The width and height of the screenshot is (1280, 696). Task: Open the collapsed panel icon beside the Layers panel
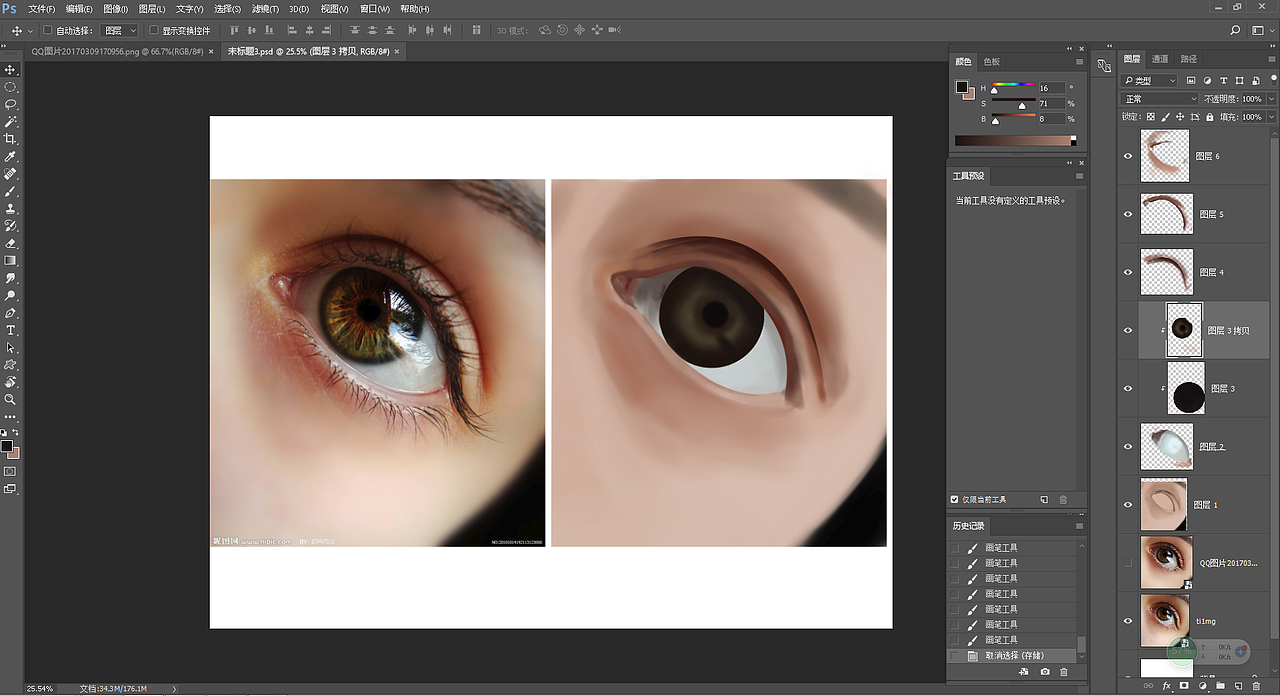click(x=1103, y=66)
